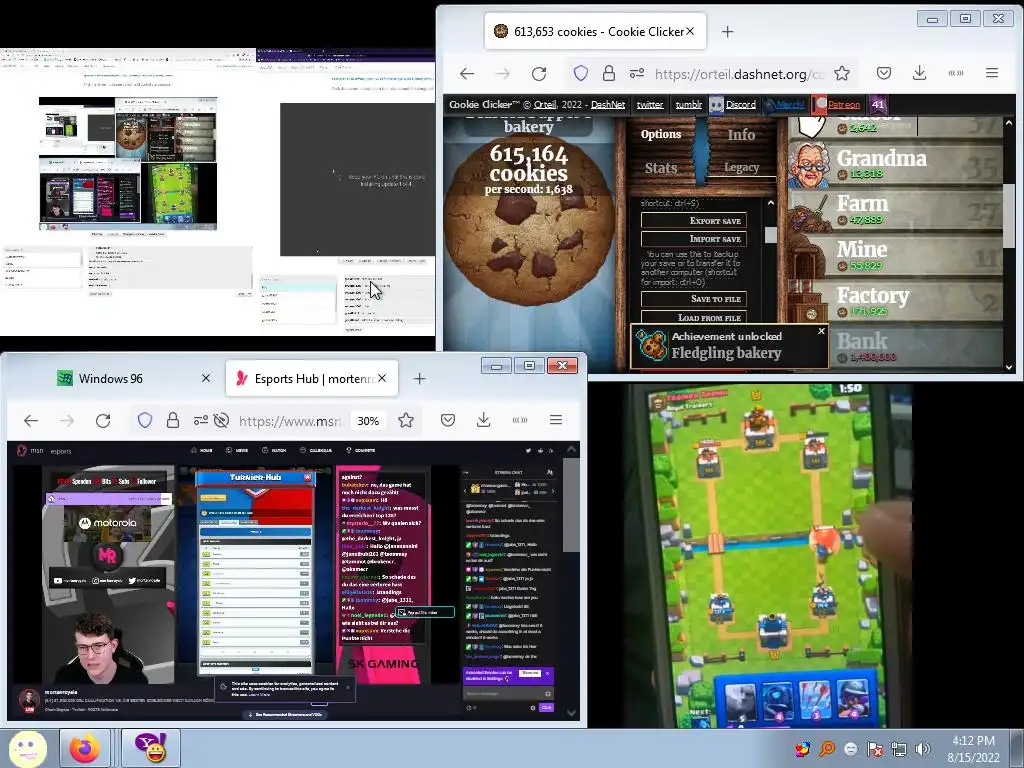Reload the Esports Hub page
The width and height of the screenshot is (1024, 768).
tap(103, 421)
